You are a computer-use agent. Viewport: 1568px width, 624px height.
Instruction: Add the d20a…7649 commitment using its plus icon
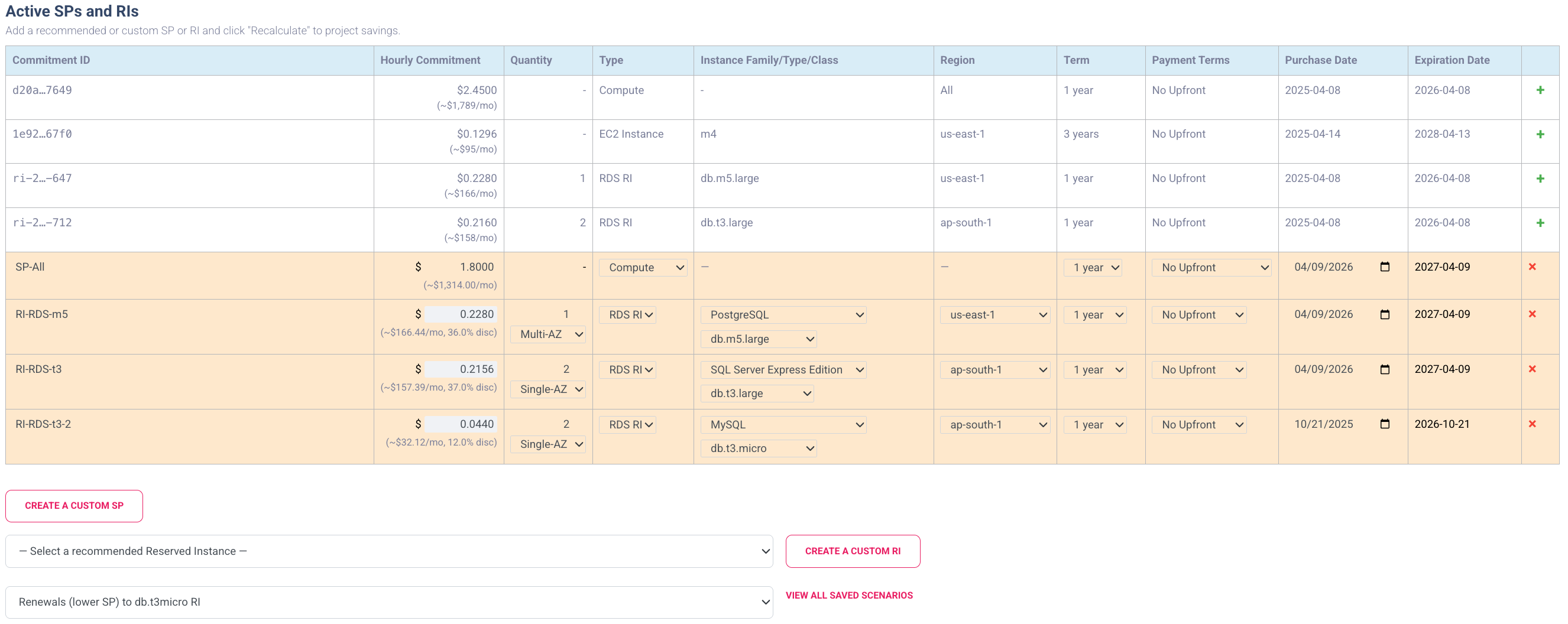click(1540, 89)
